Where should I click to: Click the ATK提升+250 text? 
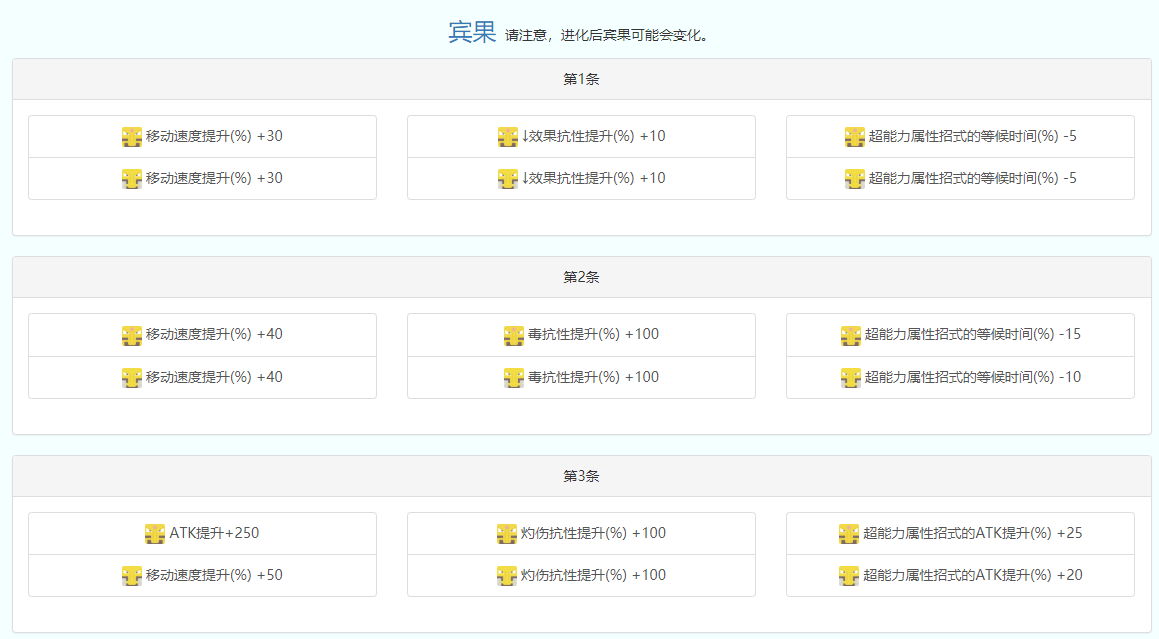coord(214,533)
